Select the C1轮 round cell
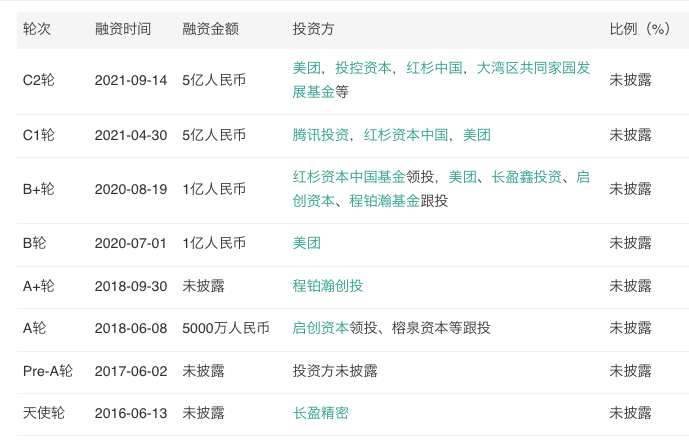Image resolution: width=689 pixels, height=441 pixels. [x=39, y=135]
